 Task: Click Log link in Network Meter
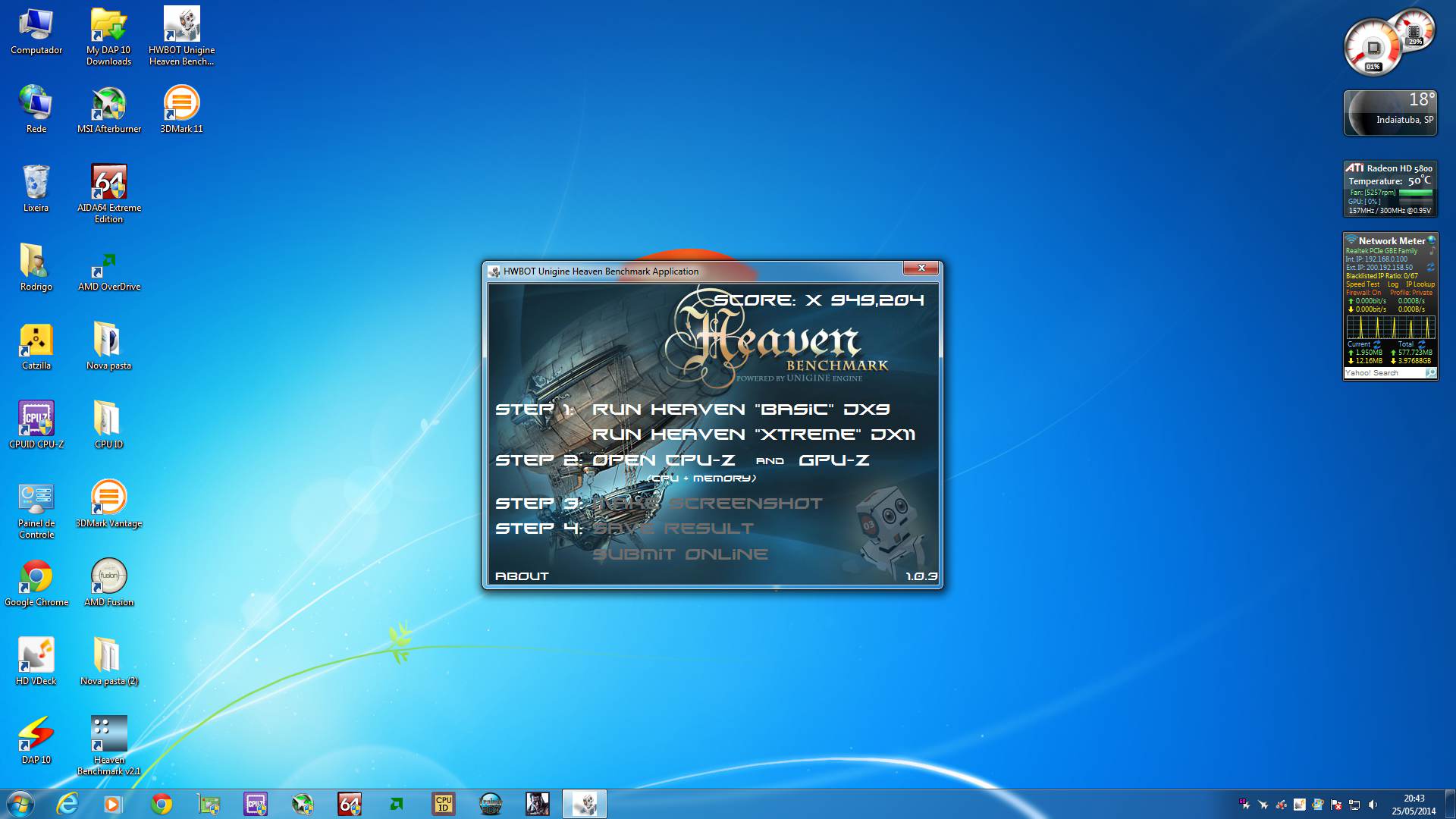[x=1393, y=284]
